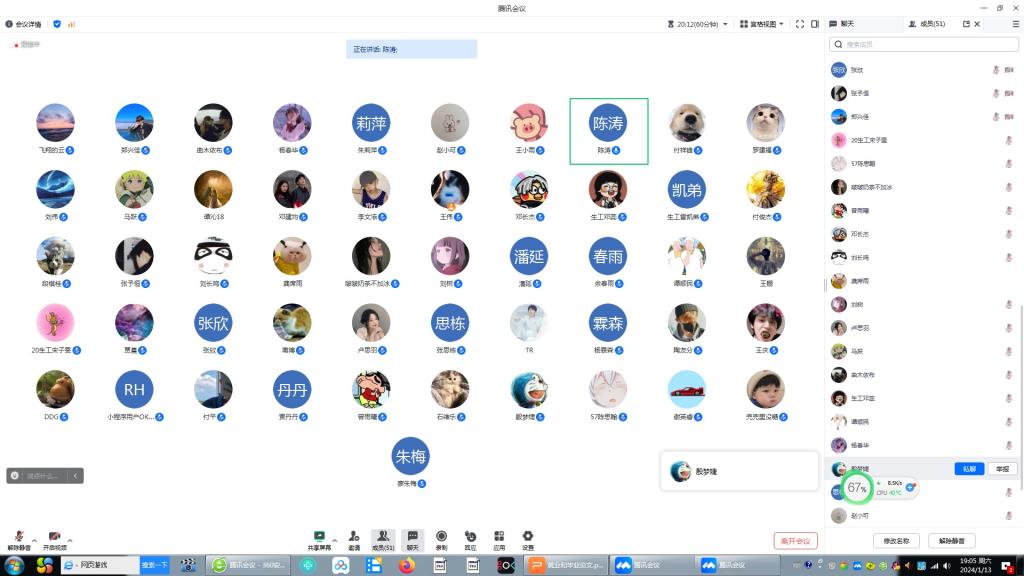Unmute microphone via 解除静音 toolbar button
Image resolution: width=1024 pixels, height=576 pixels.
point(19,540)
